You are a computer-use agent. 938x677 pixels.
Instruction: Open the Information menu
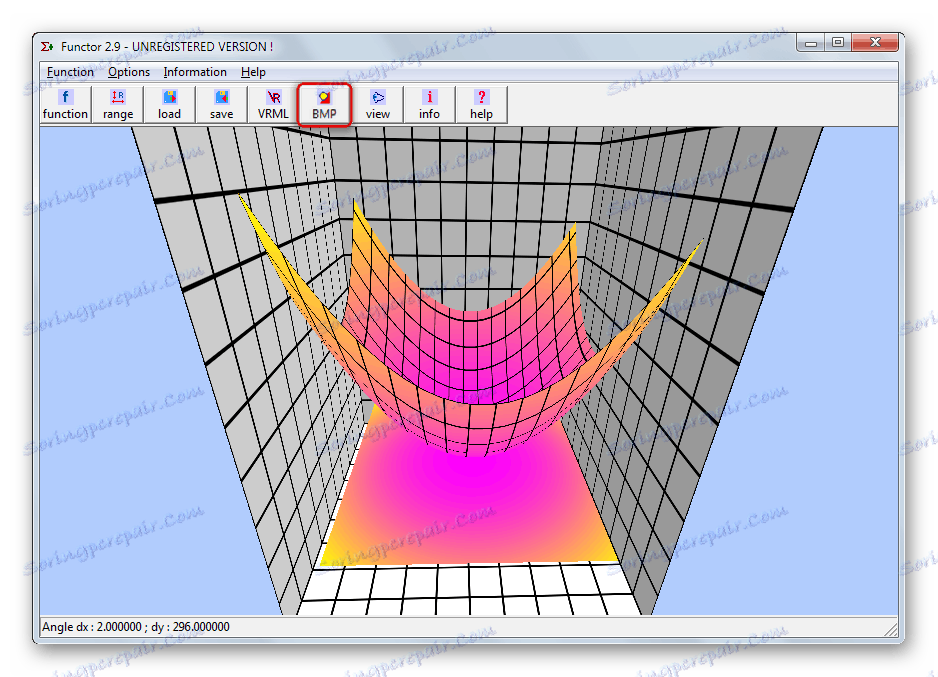coord(195,72)
